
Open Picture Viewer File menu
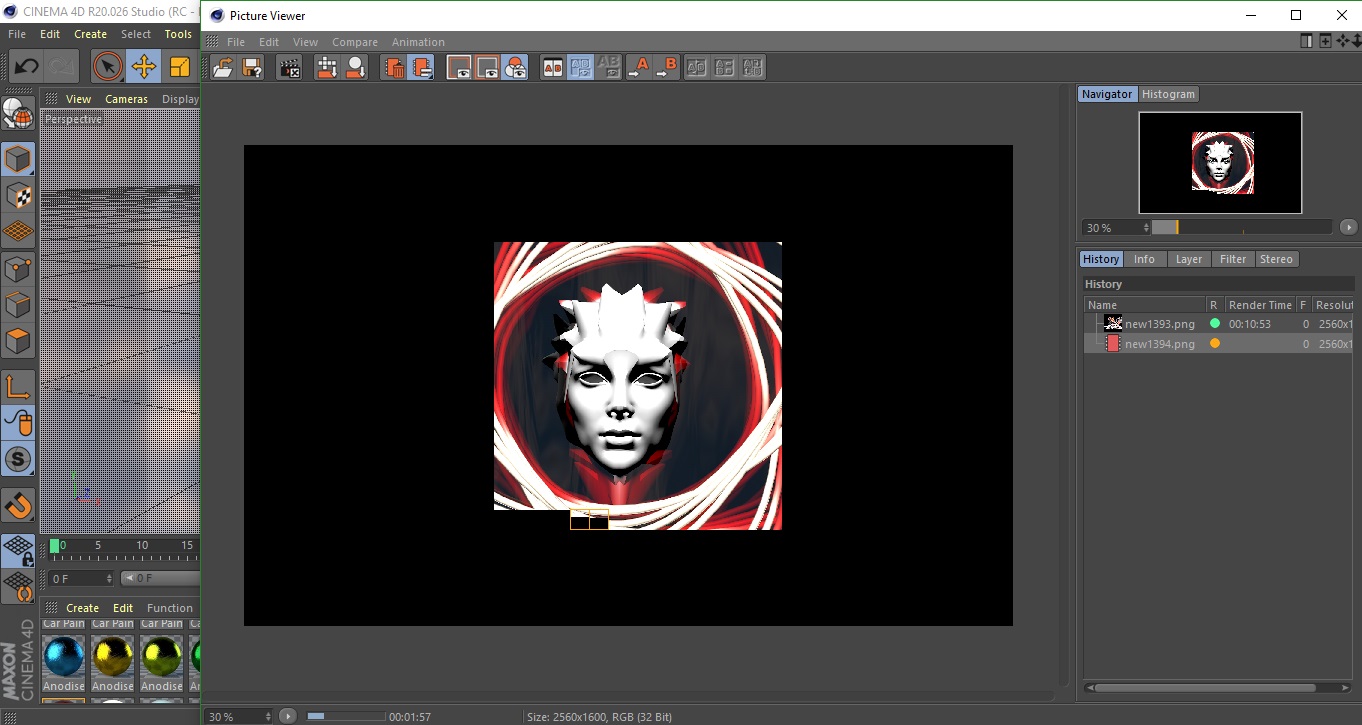pos(236,42)
